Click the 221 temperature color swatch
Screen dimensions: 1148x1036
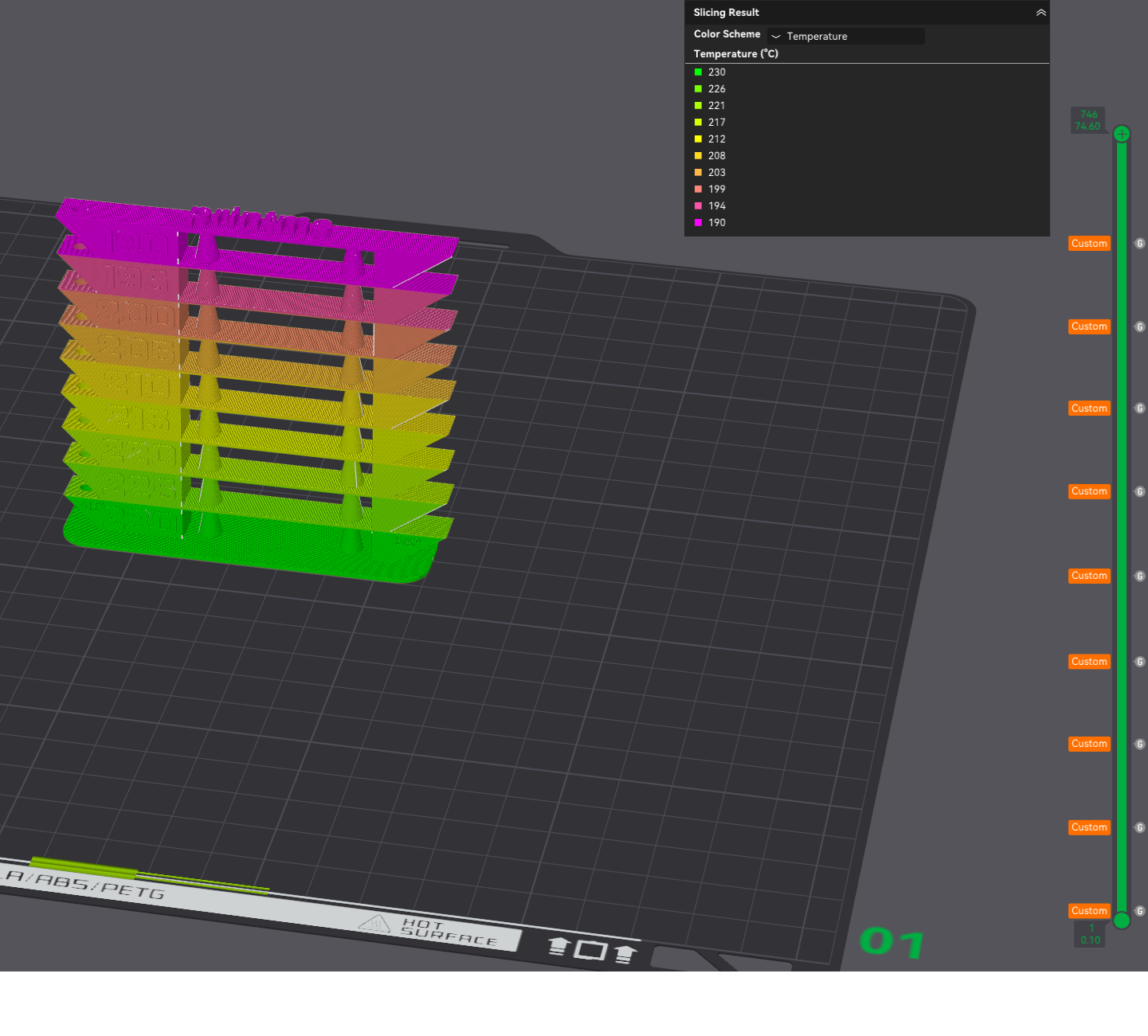[x=699, y=106]
